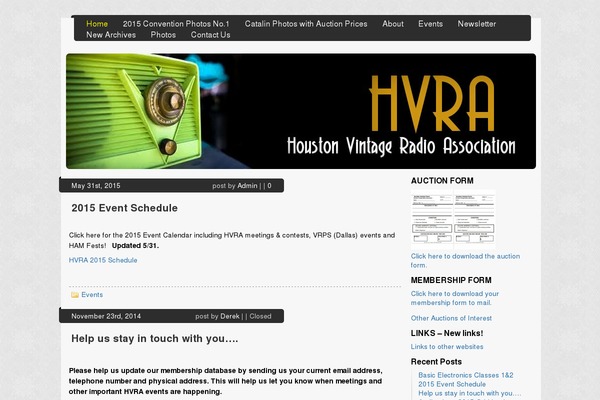Open Catalin Photos with Auction Prices
Screen dimensions: 600x400
click(x=306, y=24)
